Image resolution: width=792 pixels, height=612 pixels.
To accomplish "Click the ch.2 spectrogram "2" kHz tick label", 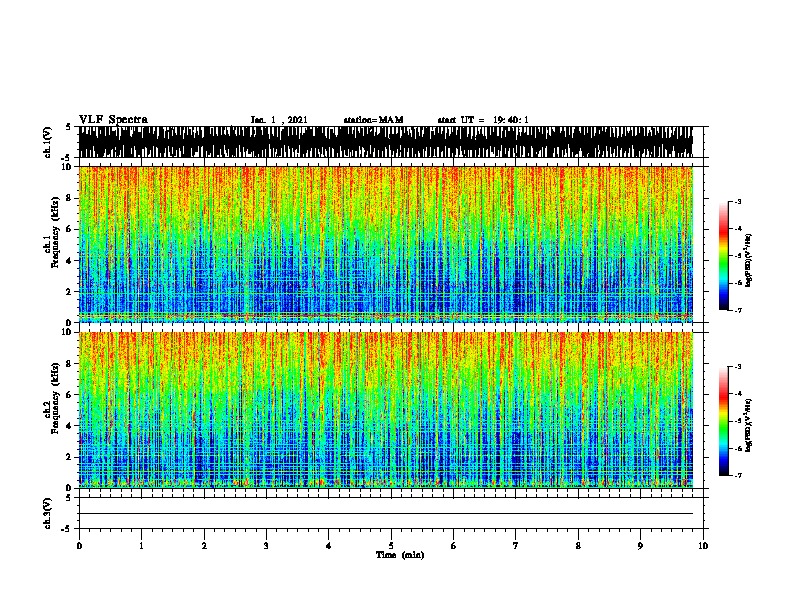I will tap(70, 457).
